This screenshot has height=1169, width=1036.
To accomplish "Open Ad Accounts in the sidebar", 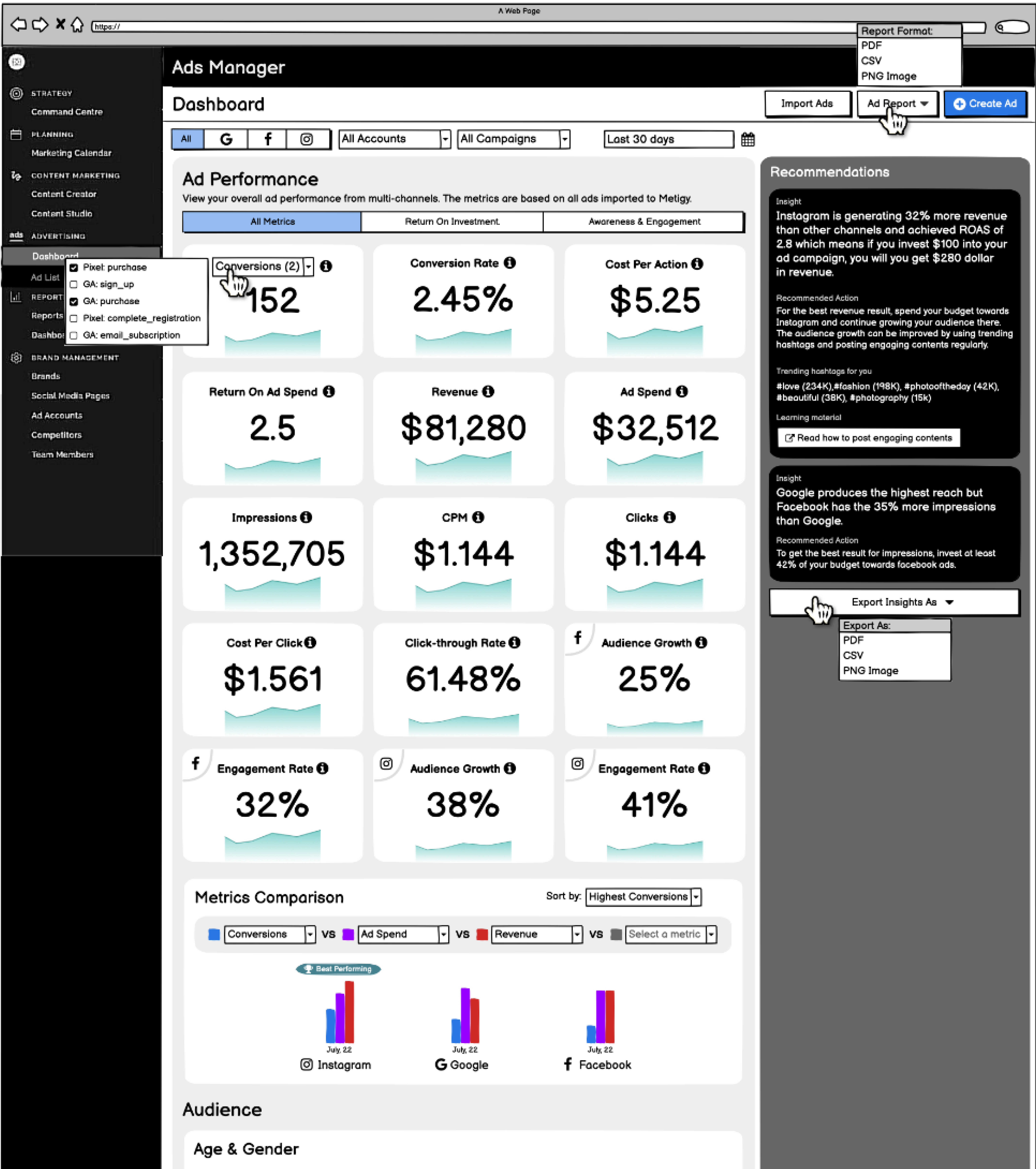I will pyautogui.click(x=57, y=416).
